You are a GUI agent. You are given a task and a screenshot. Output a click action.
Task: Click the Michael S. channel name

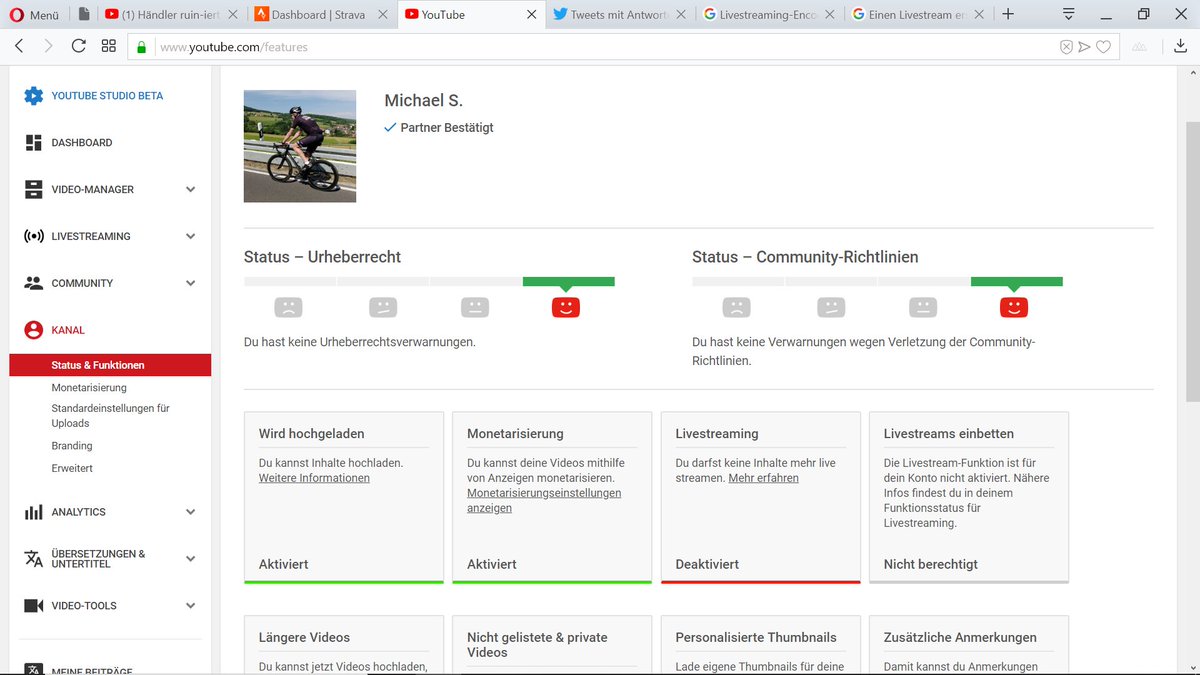click(x=424, y=101)
